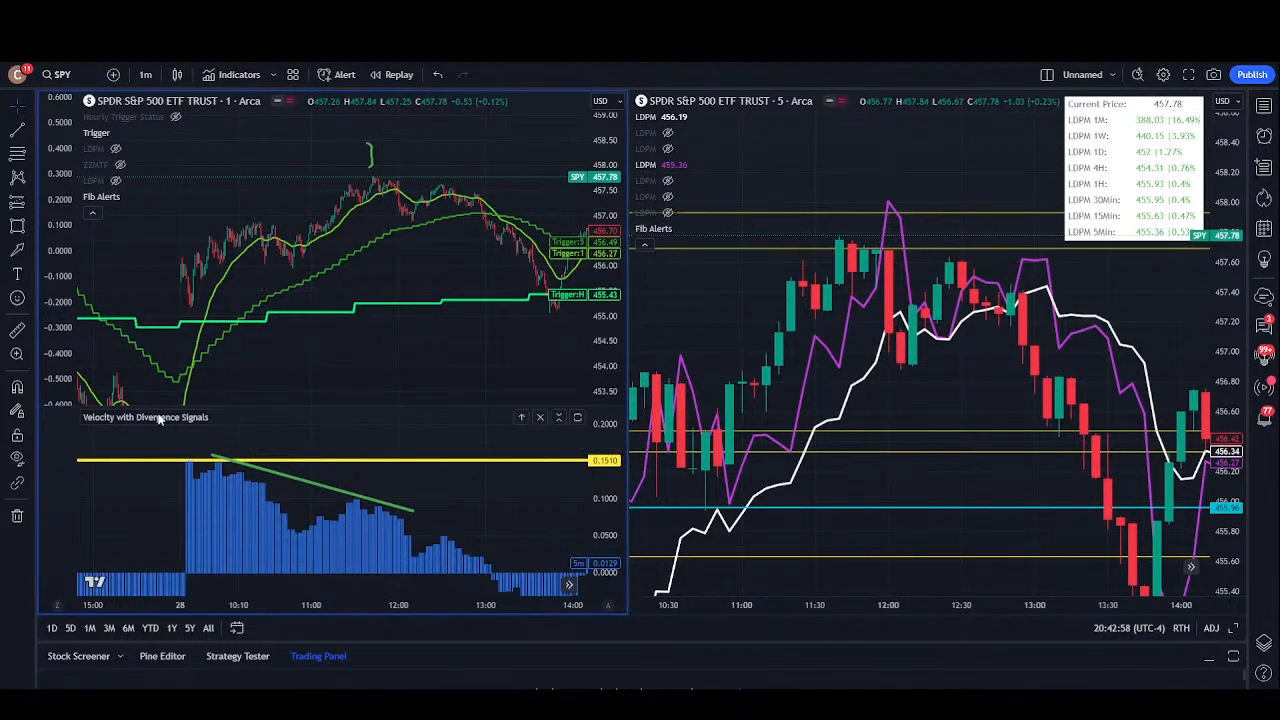
Task: Toggle magnet mode
Action: point(17,387)
